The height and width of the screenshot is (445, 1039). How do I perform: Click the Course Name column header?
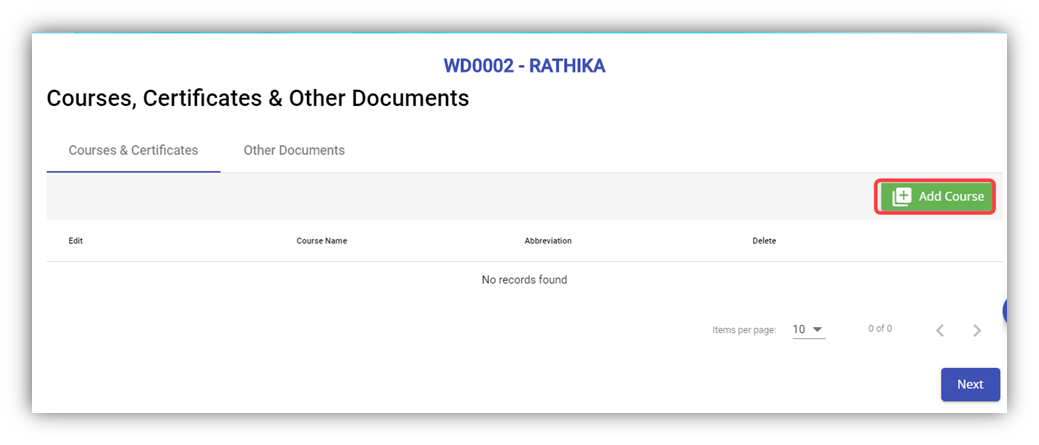321,241
